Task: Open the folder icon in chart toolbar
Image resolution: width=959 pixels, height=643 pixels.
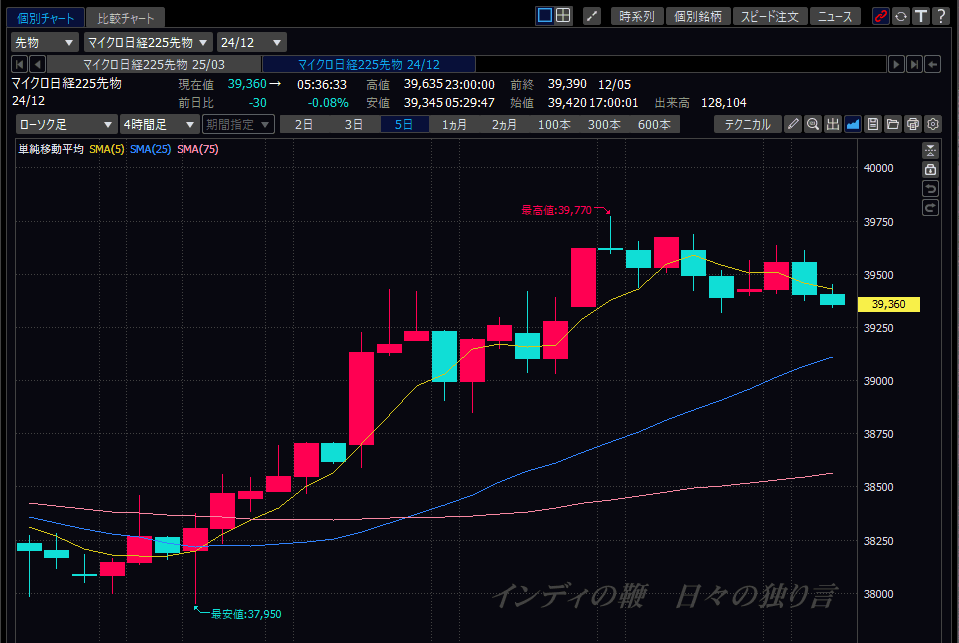Action: [x=893, y=124]
